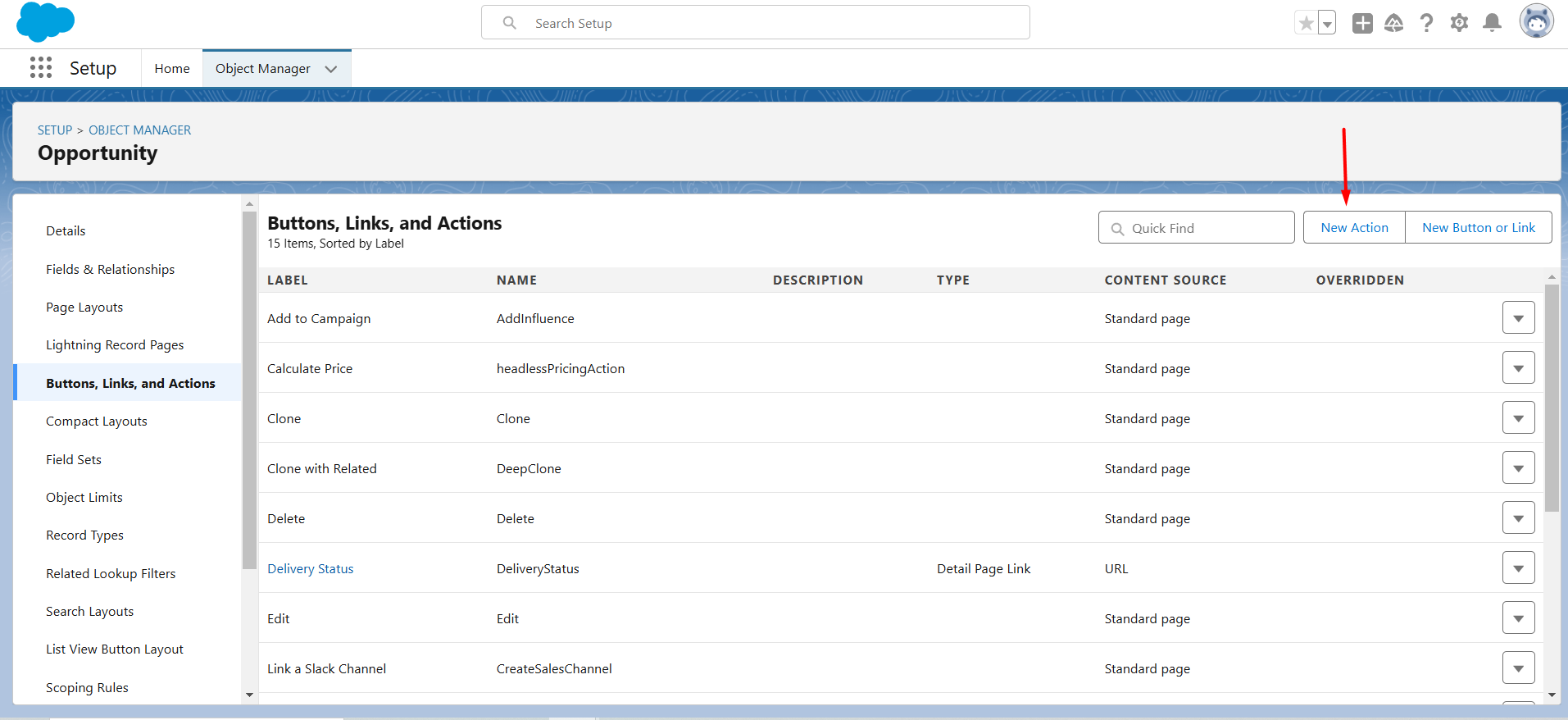Open the user profile avatar
The image size is (1568, 720).
(x=1536, y=21)
